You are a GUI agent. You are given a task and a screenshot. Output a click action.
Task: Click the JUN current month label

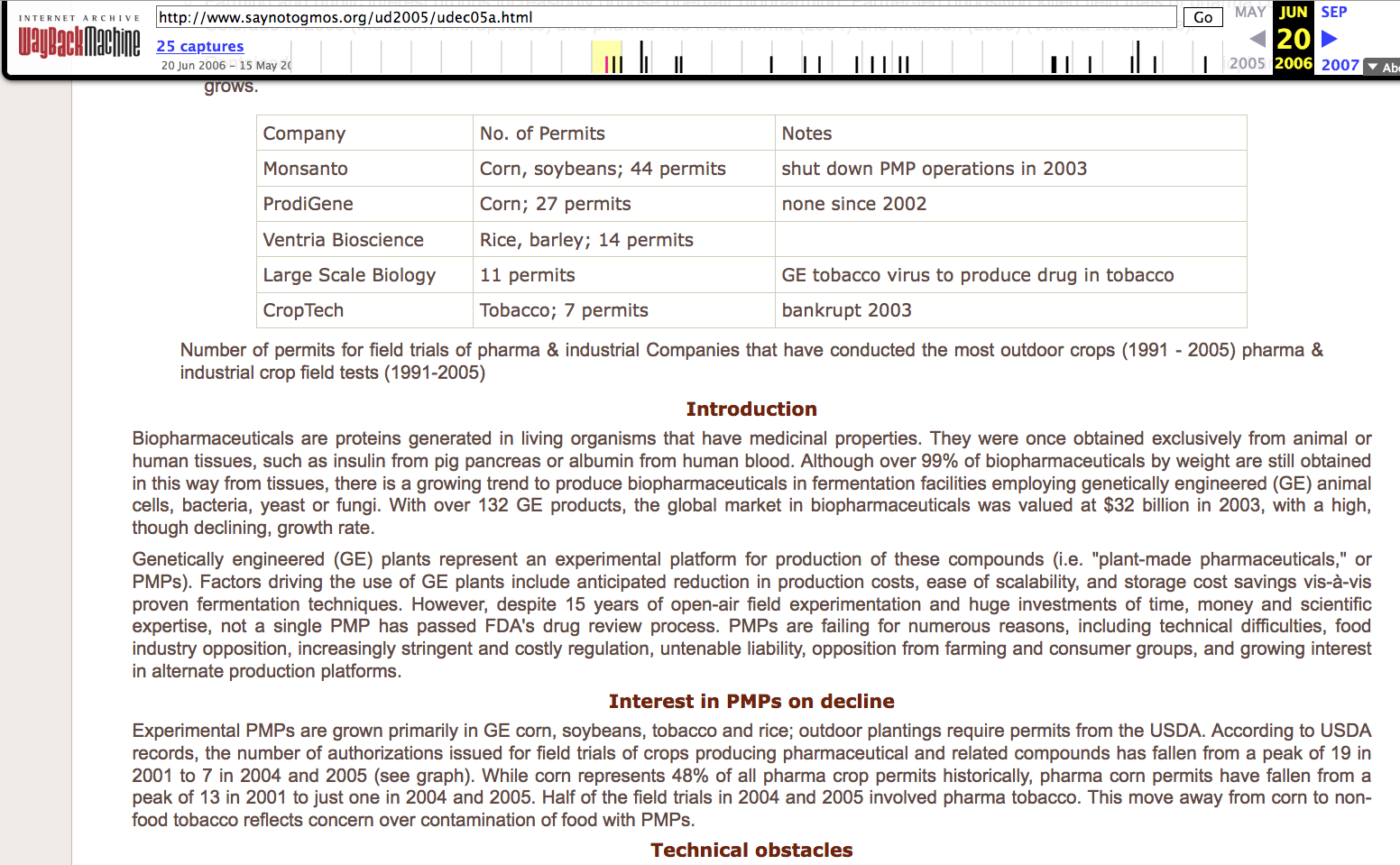(x=1294, y=12)
